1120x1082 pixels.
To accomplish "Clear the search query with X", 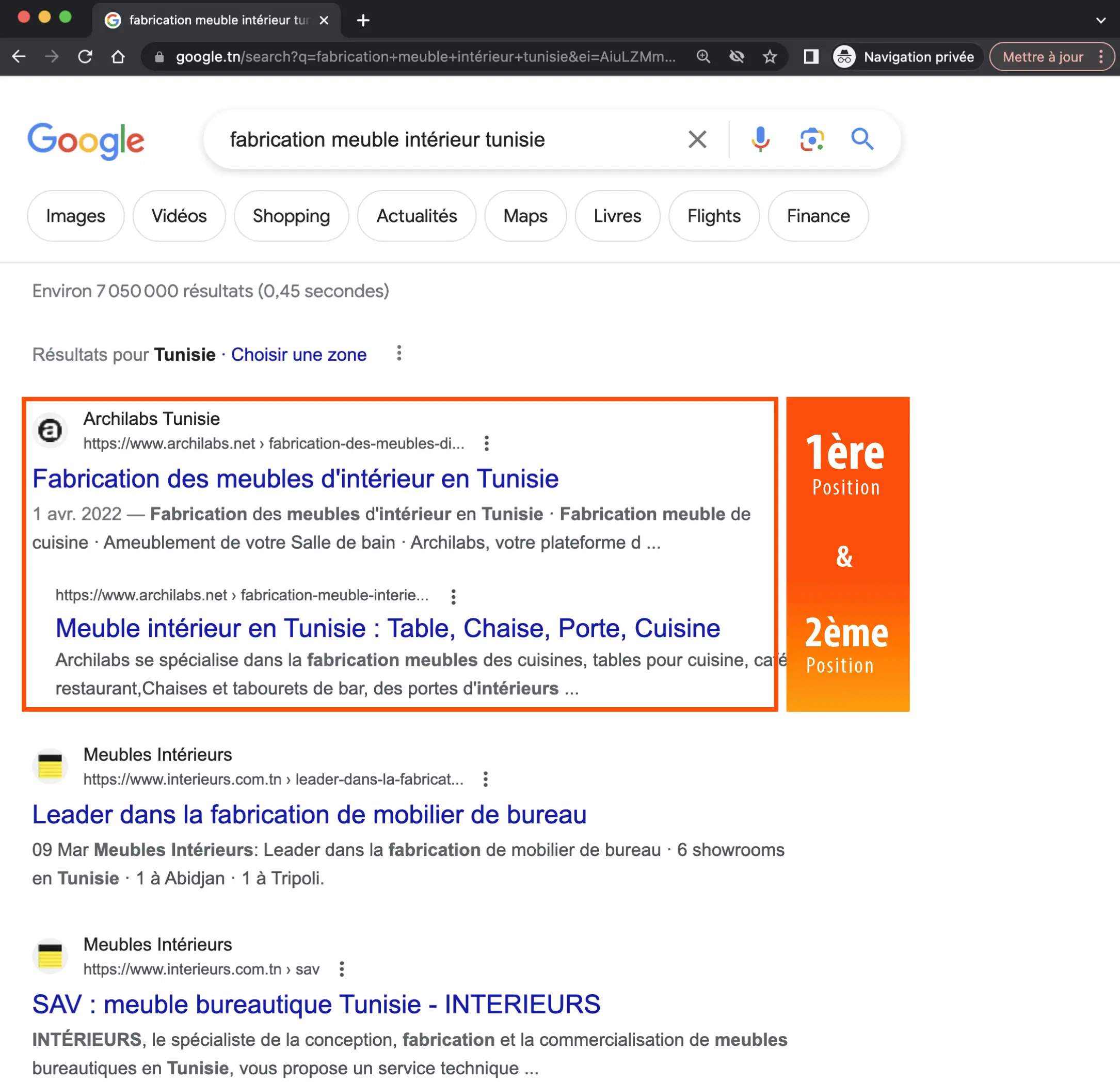I will tap(697, 139).
